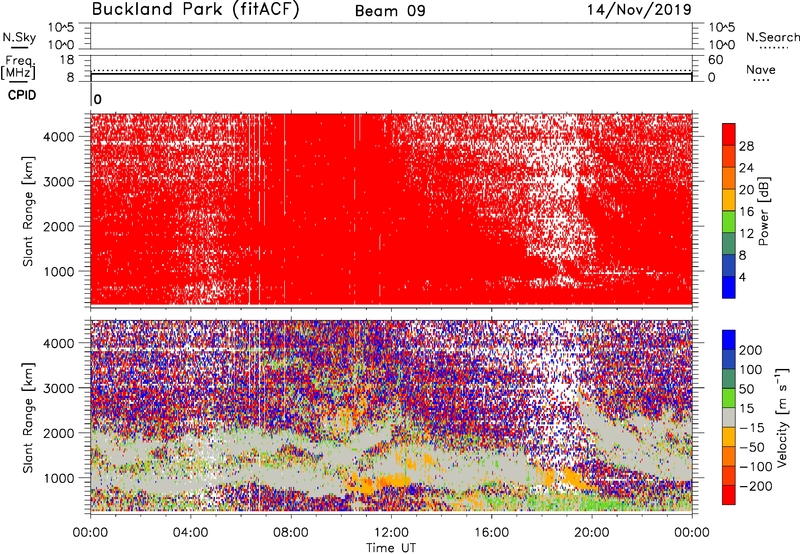800x554 pixels.
Task: Click the '28' label on power colorbar
Action: click(746, 146)
